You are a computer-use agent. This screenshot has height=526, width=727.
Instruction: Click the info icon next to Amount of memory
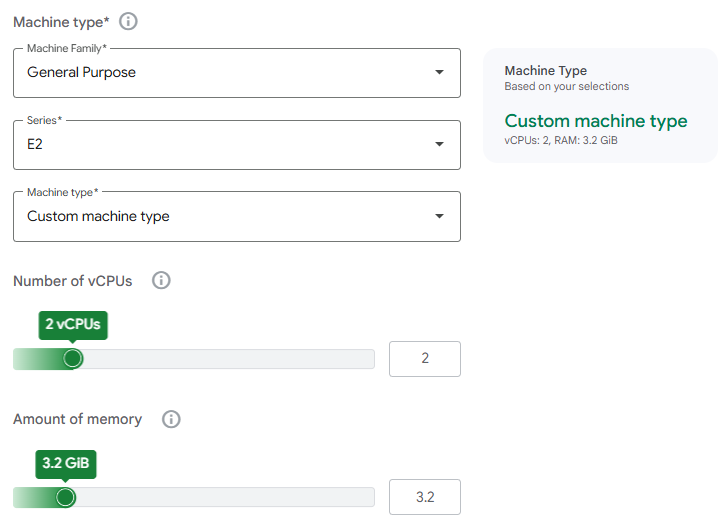tap(171, 419)
